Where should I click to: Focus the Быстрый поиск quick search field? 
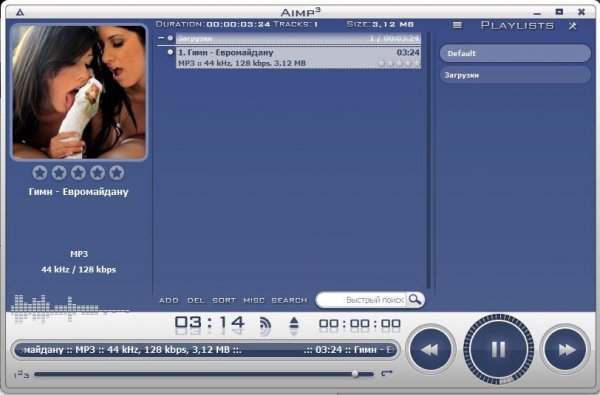tap(362, 300)
